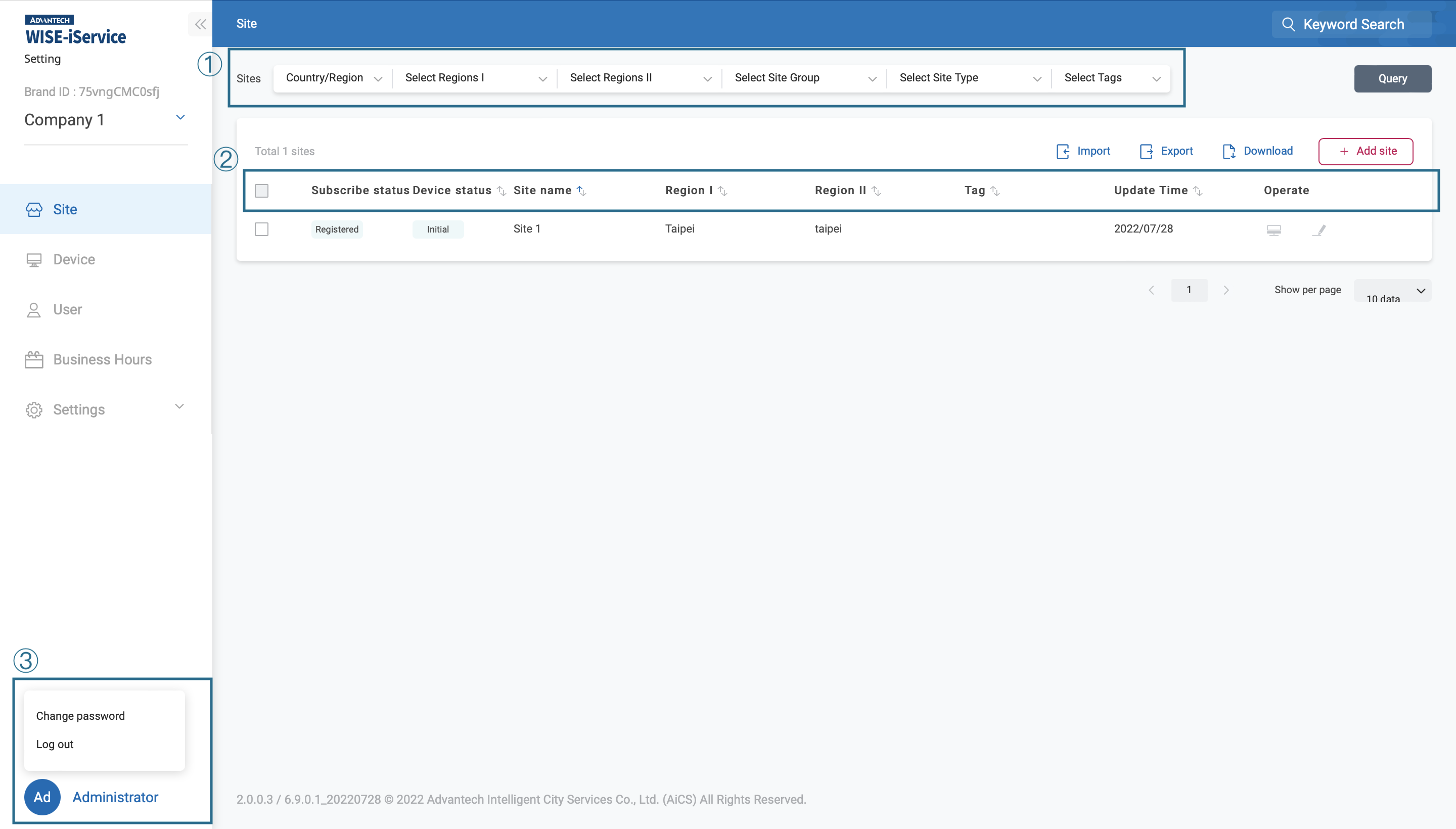The width and height of the screenshot is (1456, 829).
Task: Tick the checkbox for Site 1 row
Action: [261, 229]
